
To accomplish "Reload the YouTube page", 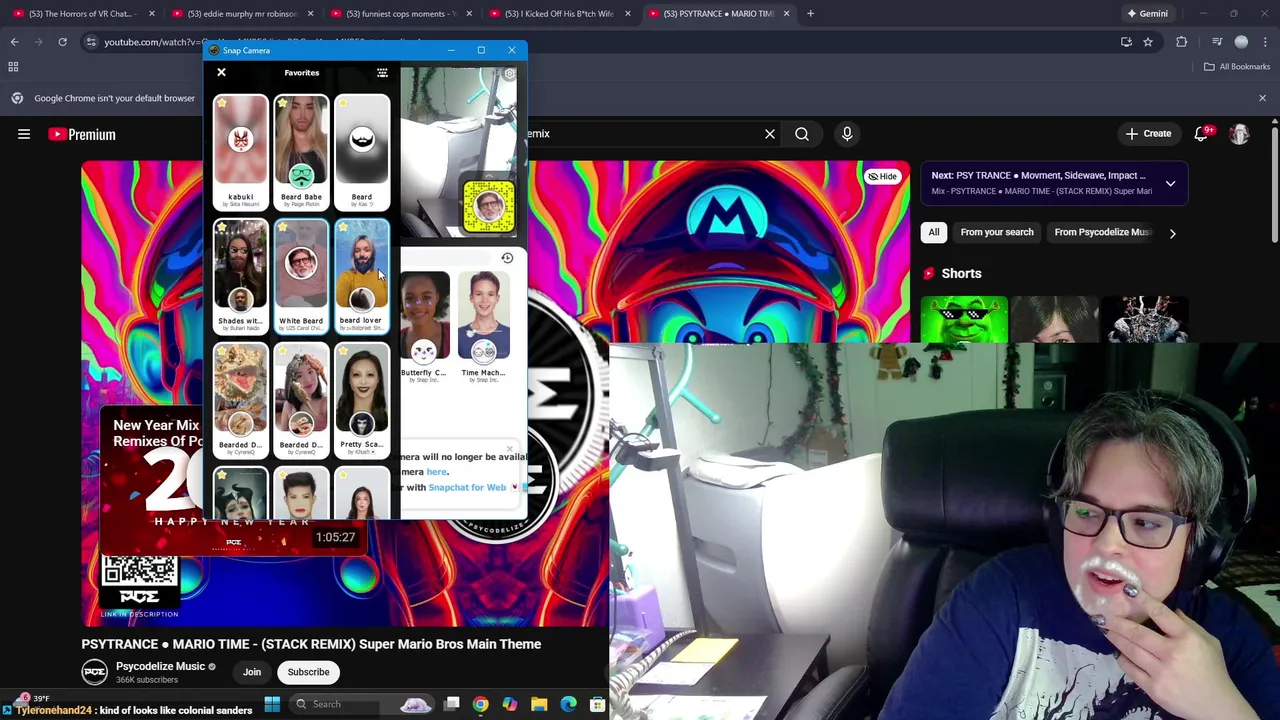I will click(x=62, y=42).
